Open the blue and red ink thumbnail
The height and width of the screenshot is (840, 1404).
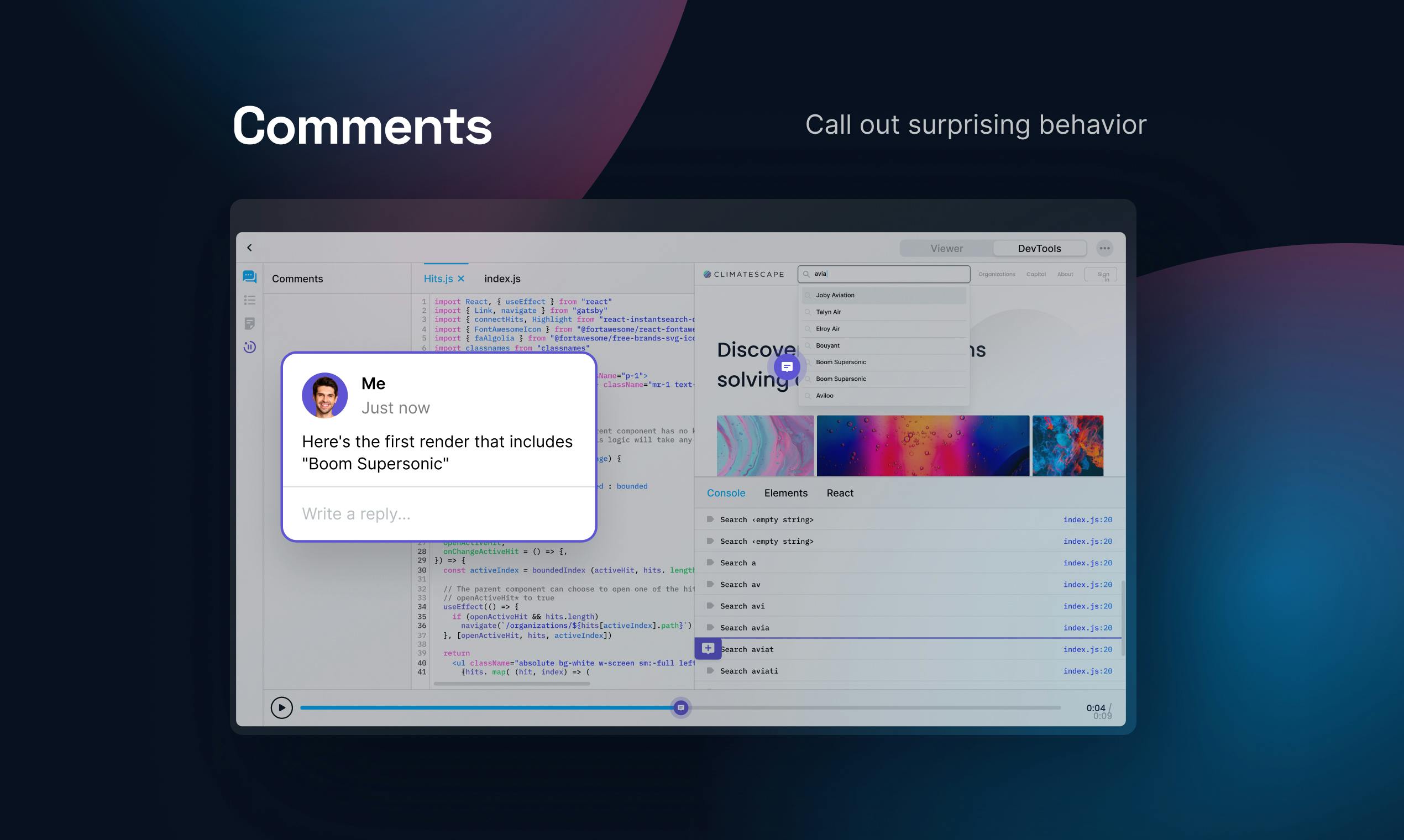pyautogui.click(x=1068, y=445)
